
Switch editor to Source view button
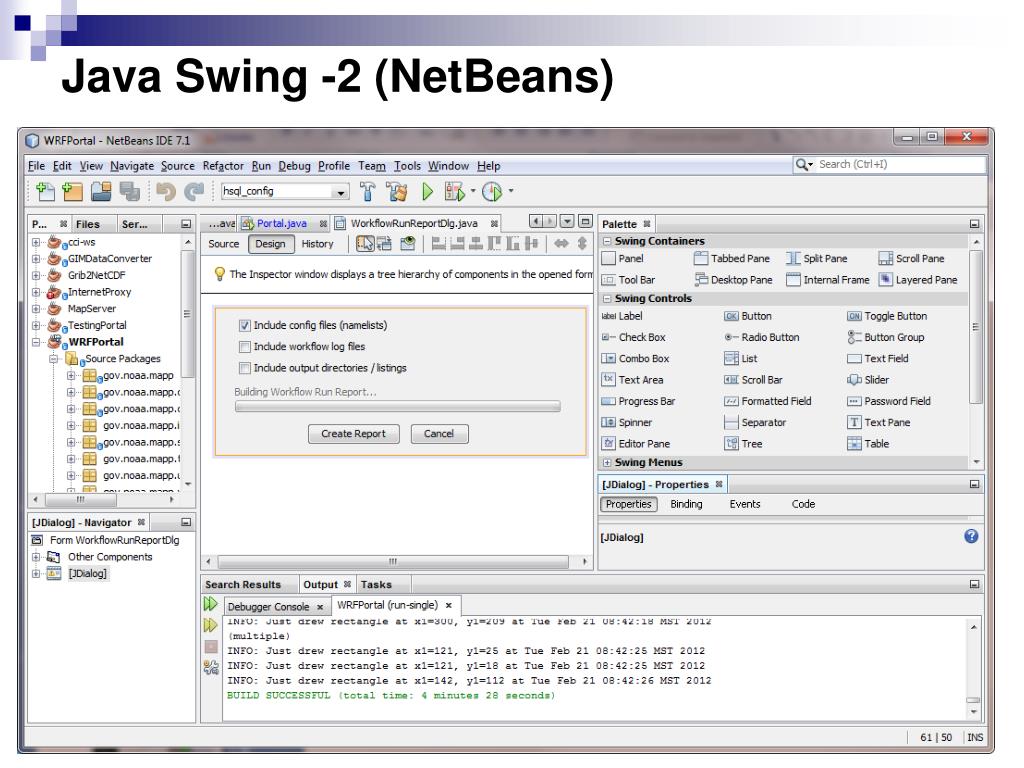(223, 244)
